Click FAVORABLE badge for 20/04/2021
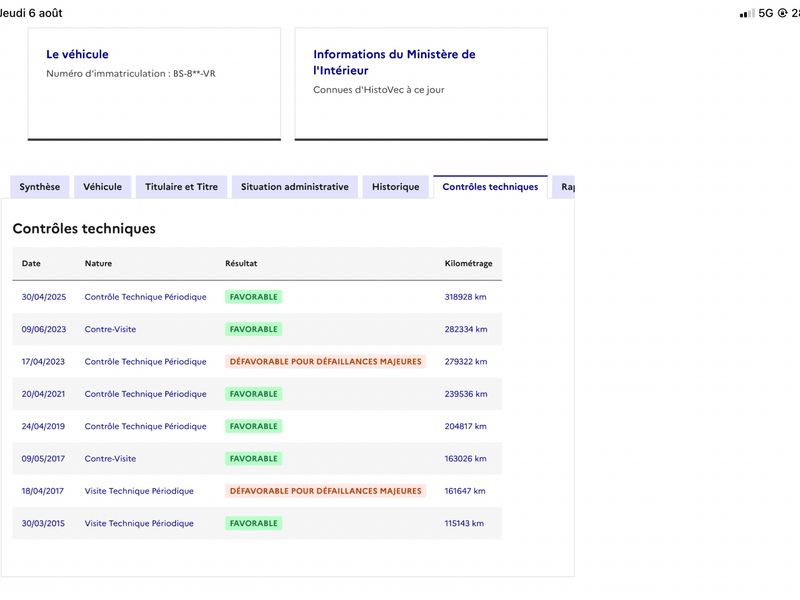Screen dimensions: 800x600 (254, 394)
